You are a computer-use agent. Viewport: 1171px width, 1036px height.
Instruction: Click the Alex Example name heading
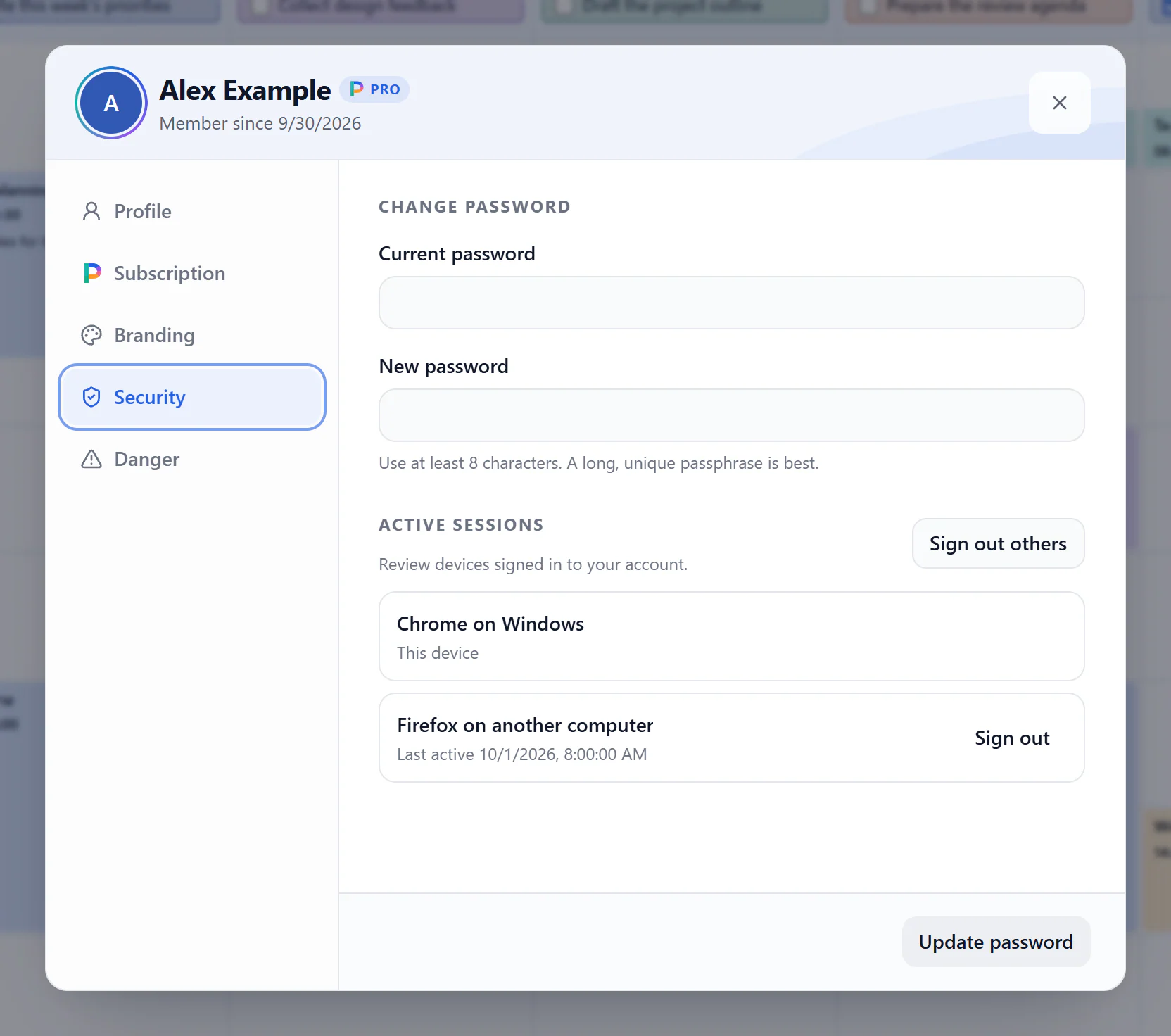pyautogui.click(x=246, y=90)
